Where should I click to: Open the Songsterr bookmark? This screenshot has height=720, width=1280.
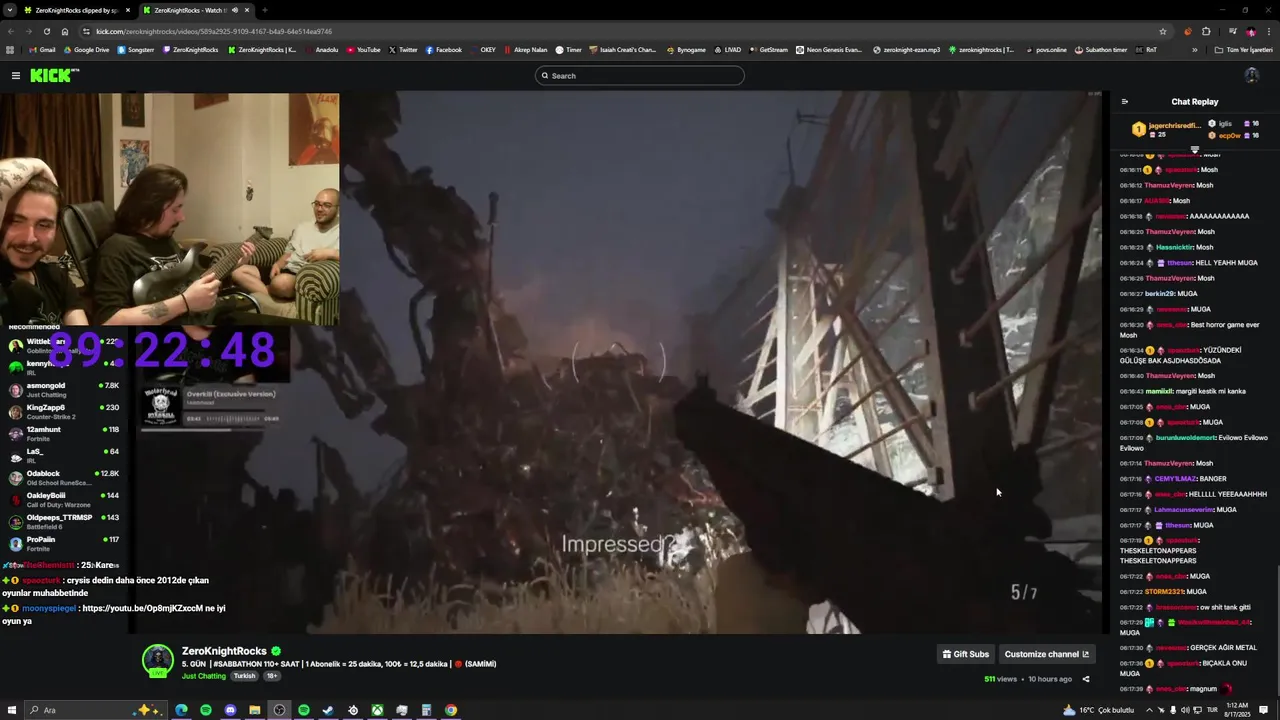pos(135,49)
